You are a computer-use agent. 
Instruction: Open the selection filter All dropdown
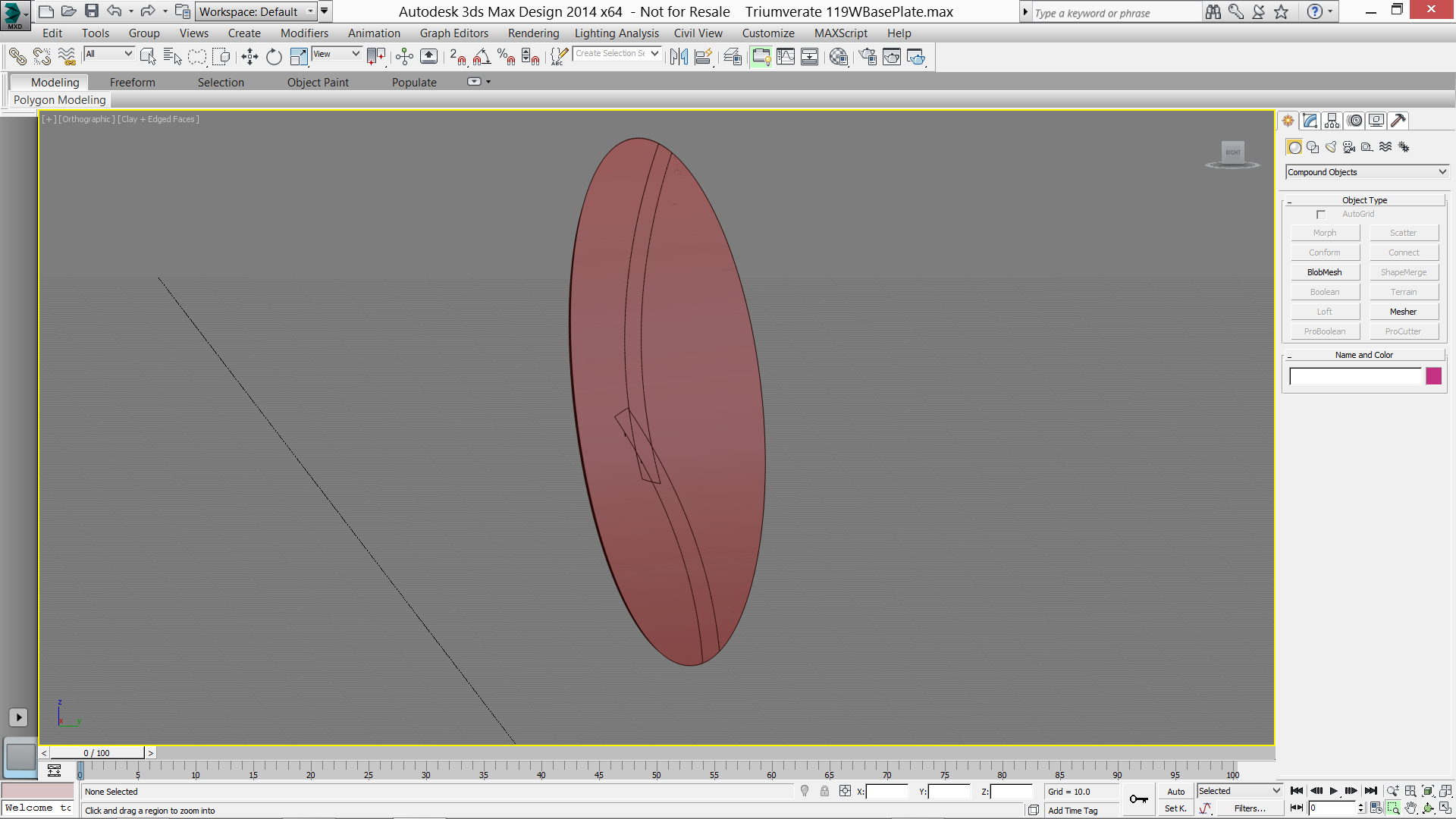108,54
